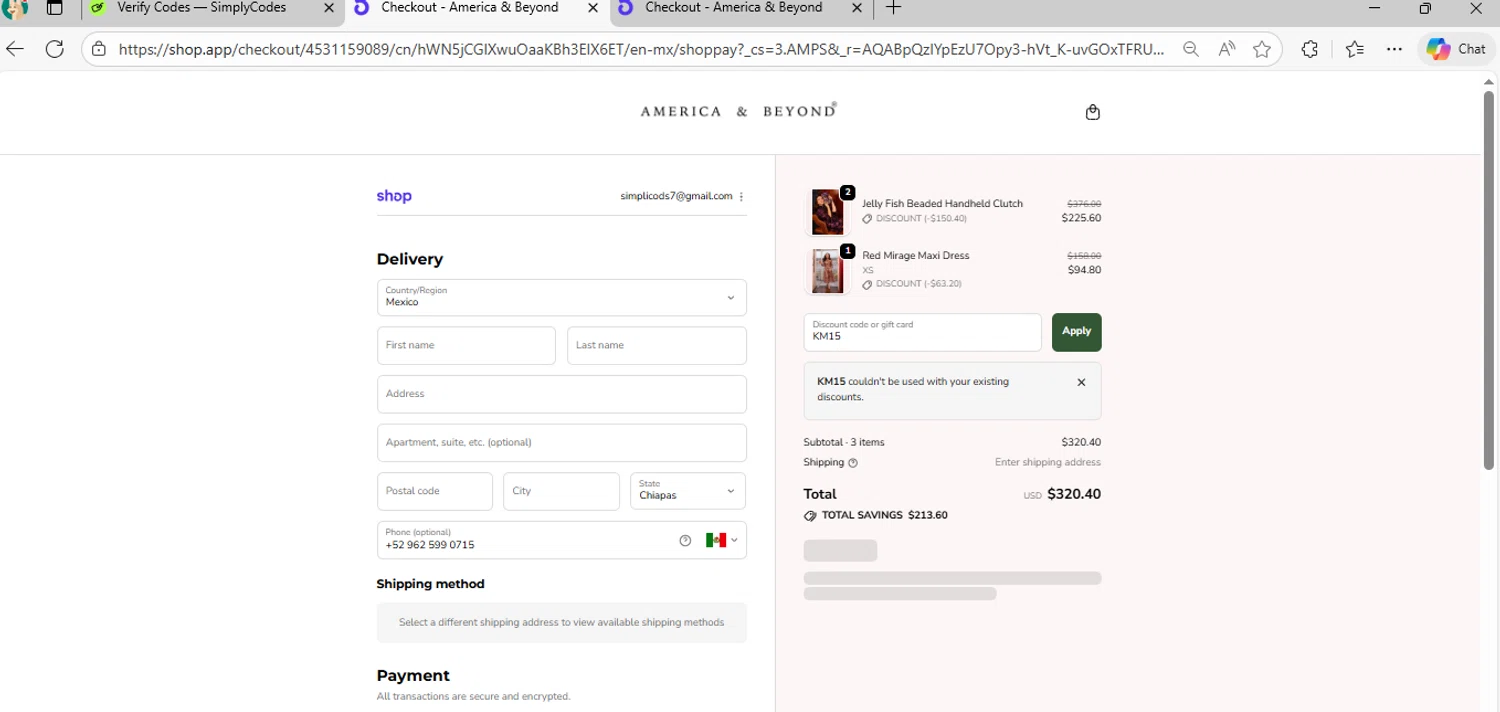
Task: Click the phone field help icon
Action: (685, 540)
